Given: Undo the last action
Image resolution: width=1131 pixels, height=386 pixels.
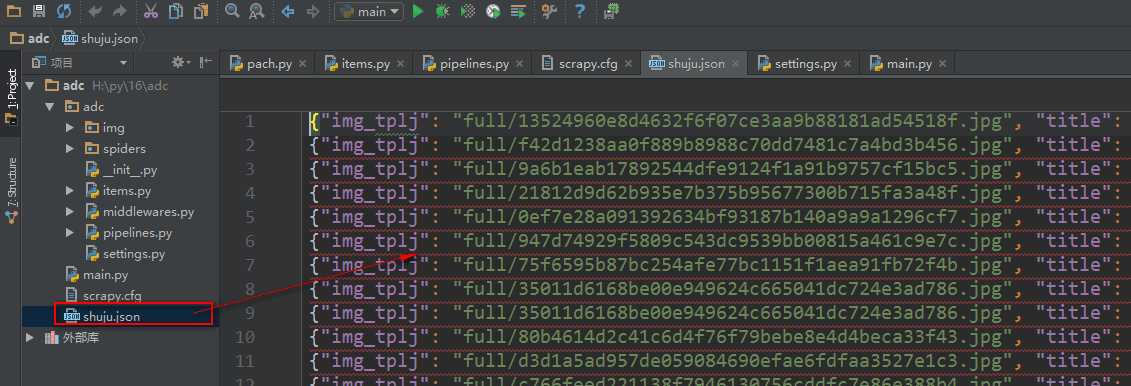Looking at the screenshot, I should click(95, 11).
